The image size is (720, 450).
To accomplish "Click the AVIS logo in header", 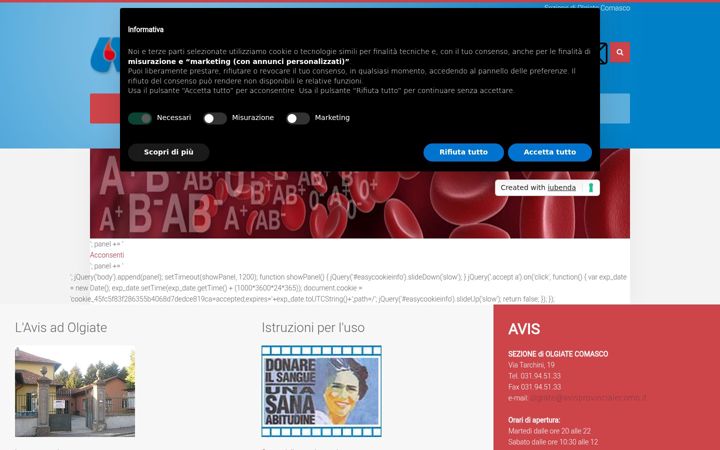I will point(105,55).
